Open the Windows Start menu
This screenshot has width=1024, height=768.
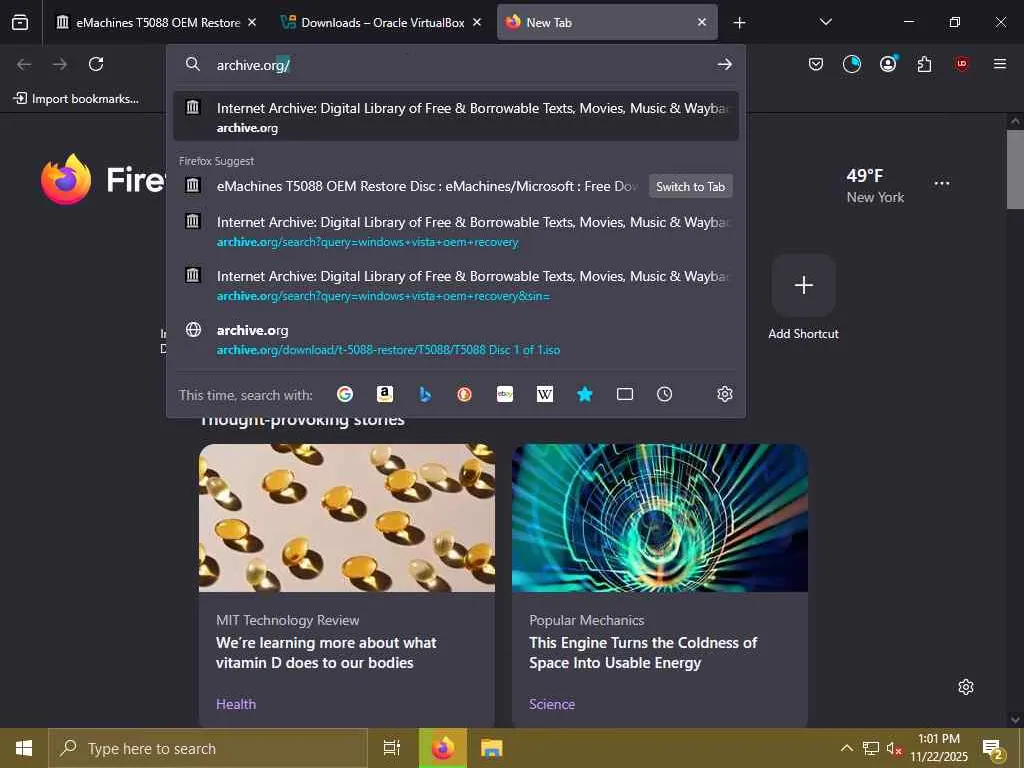click(24, 748)
